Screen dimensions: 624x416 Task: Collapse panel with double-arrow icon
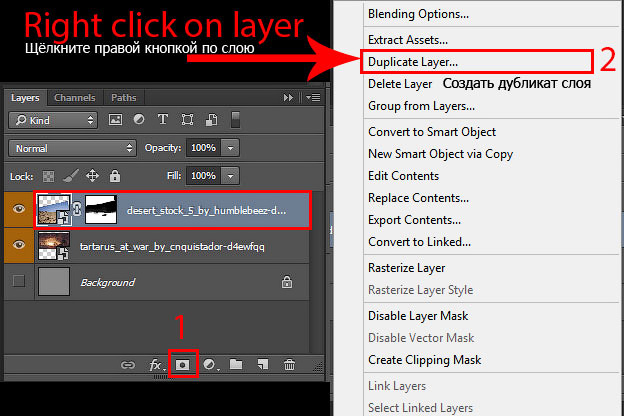[289, 98]
